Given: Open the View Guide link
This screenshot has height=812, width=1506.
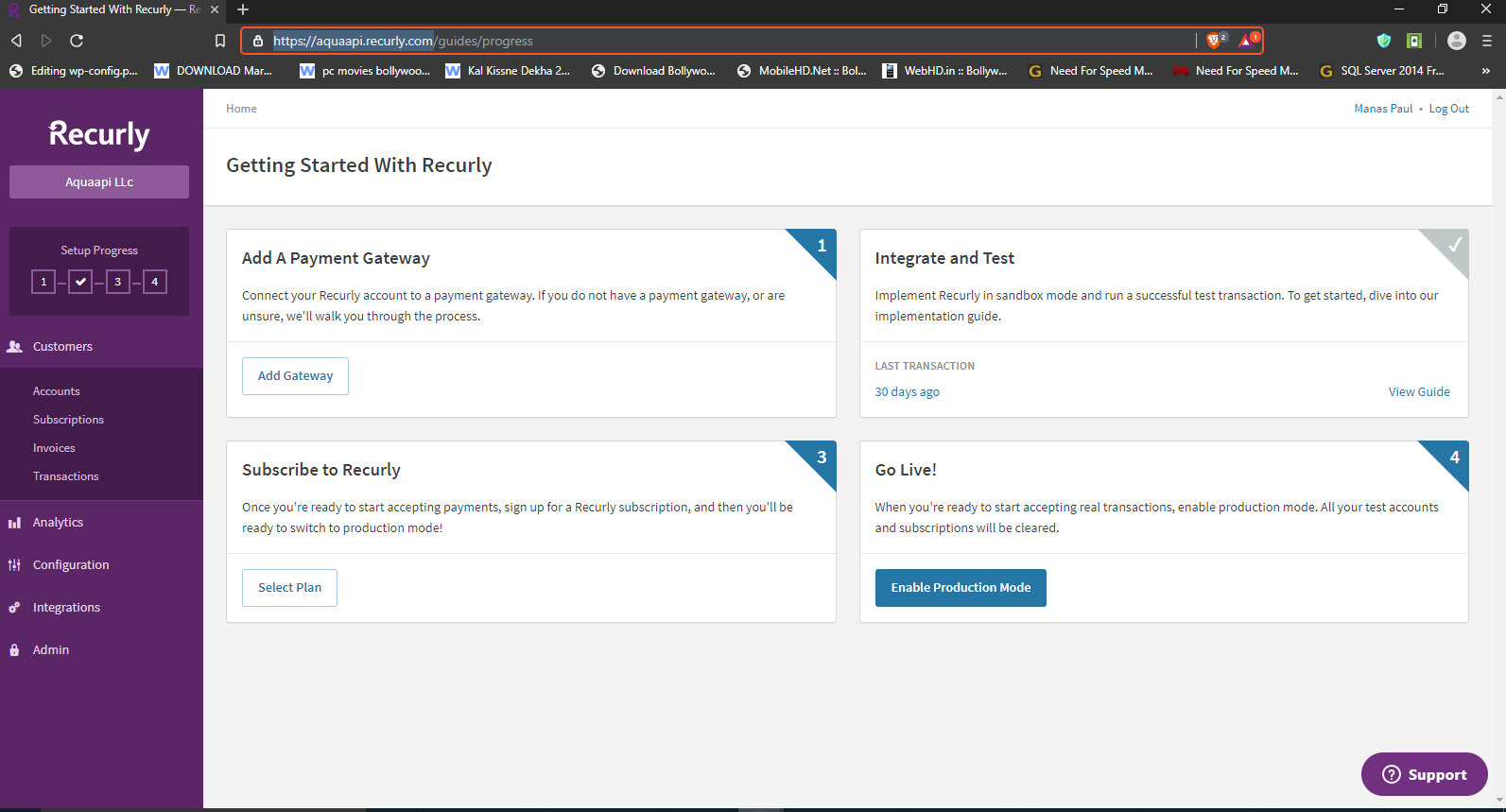Looking at the screenshot, I should [x=1419, y=392].
